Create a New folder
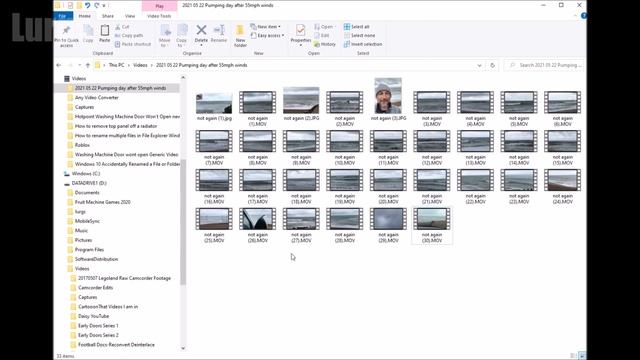 (x=240, y=36)
